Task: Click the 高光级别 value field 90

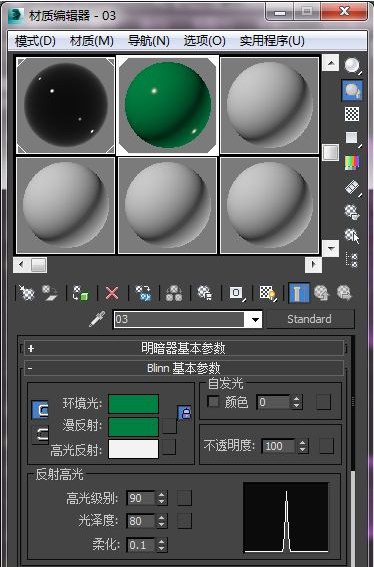Action: pos(141,498)
